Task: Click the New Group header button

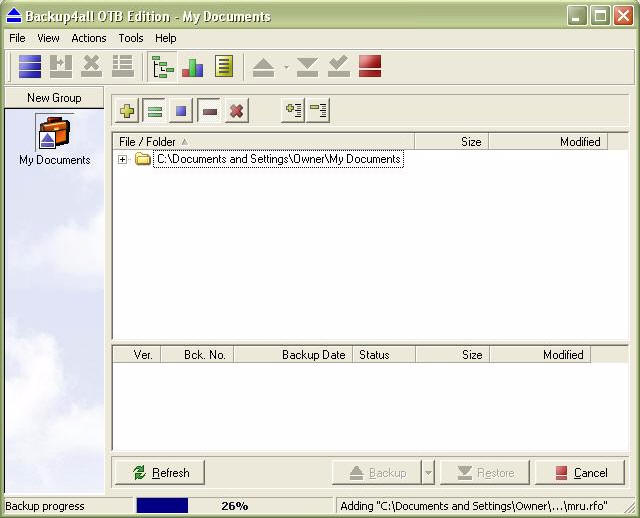Action: tap(54, 98)
